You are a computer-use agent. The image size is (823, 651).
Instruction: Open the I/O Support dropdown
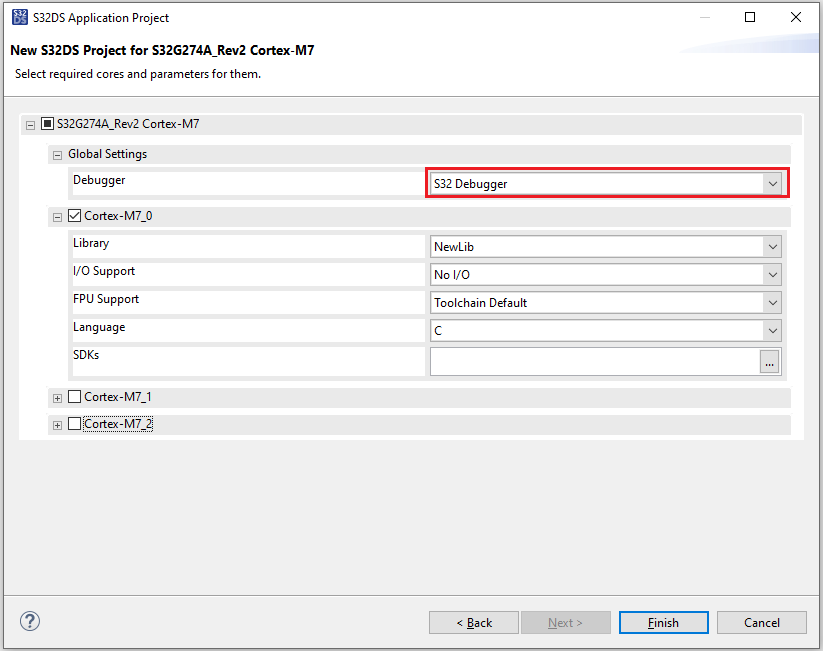[x=772, y=274]
